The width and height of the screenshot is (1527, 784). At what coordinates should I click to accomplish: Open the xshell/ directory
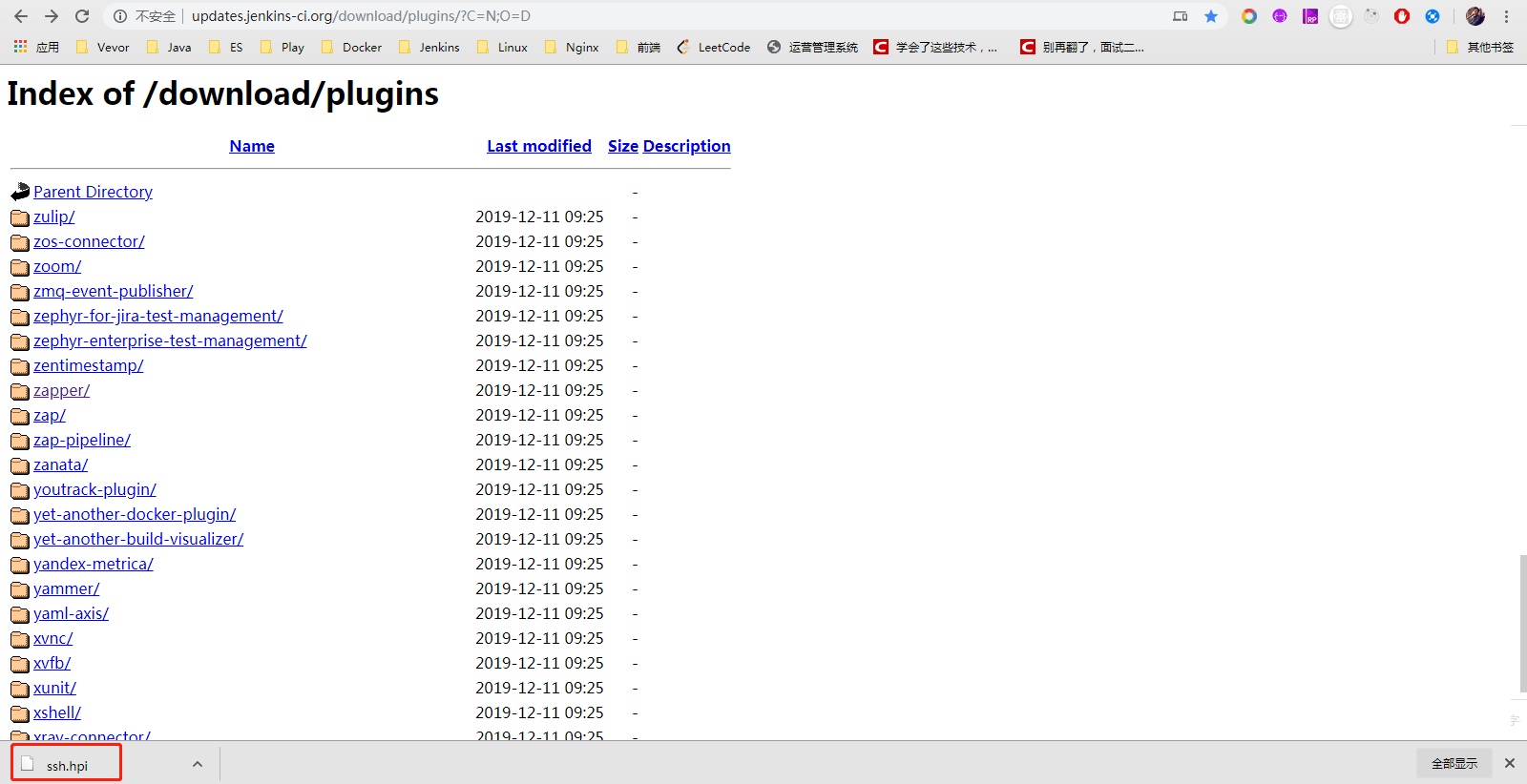(57, 712)
